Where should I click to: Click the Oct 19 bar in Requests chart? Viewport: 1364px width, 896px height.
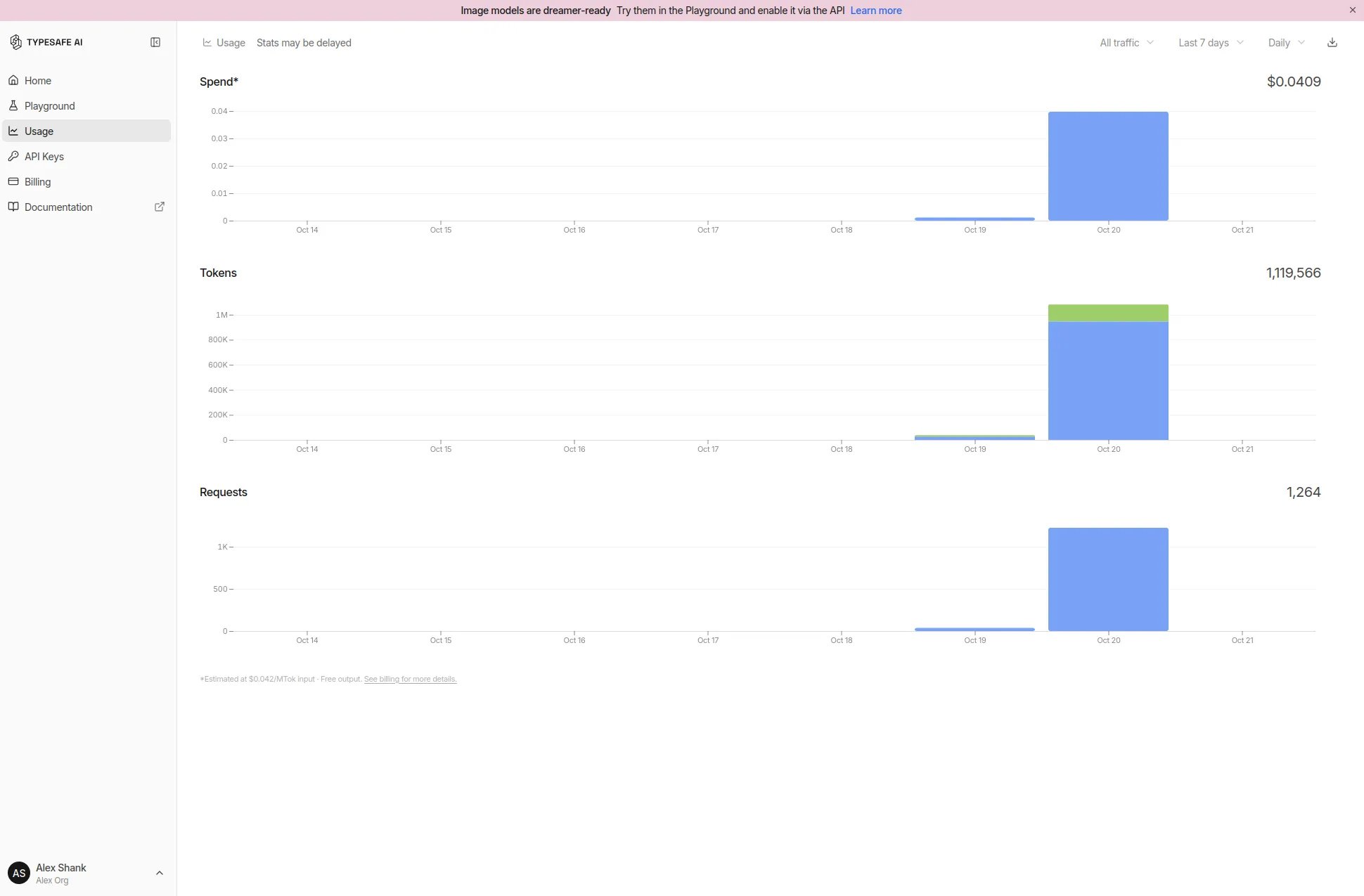click(974, 629)
